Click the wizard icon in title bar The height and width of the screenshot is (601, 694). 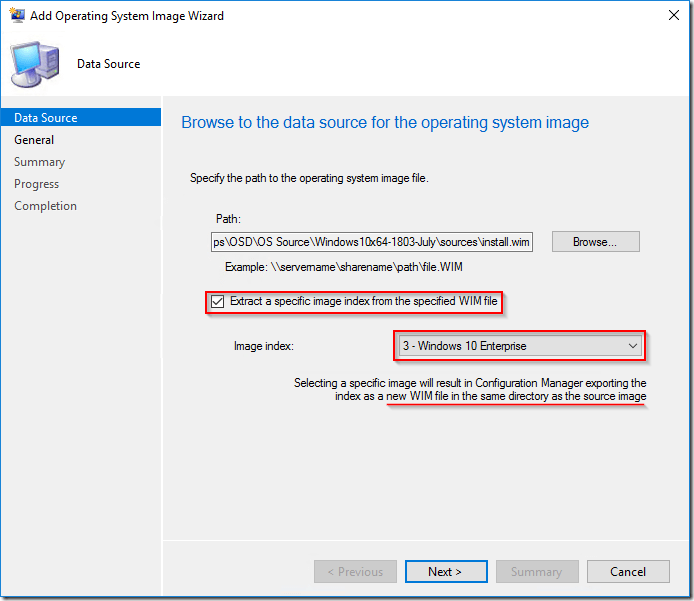tap(16, 16)
